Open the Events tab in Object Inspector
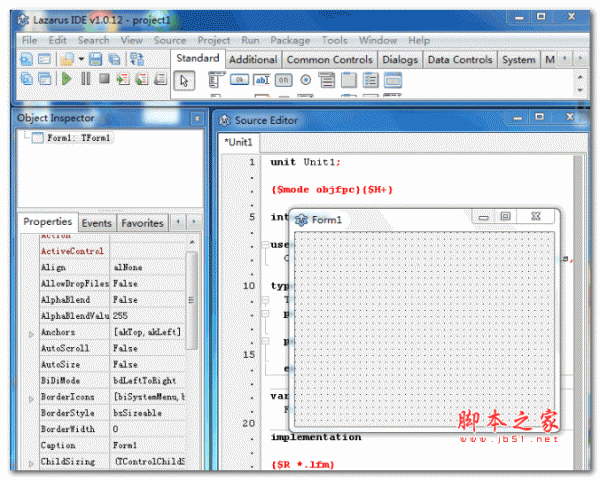This screenshot has width=600, height=480. tap(97, 223)
